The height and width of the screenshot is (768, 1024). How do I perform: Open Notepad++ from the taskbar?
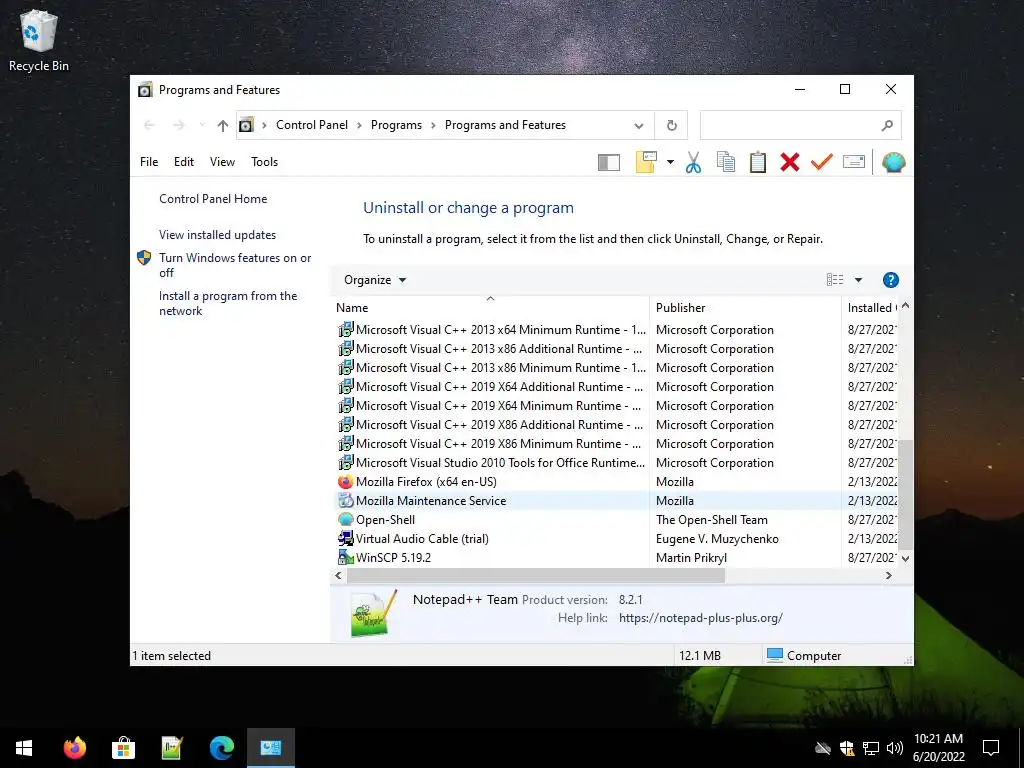pos(172,748)
